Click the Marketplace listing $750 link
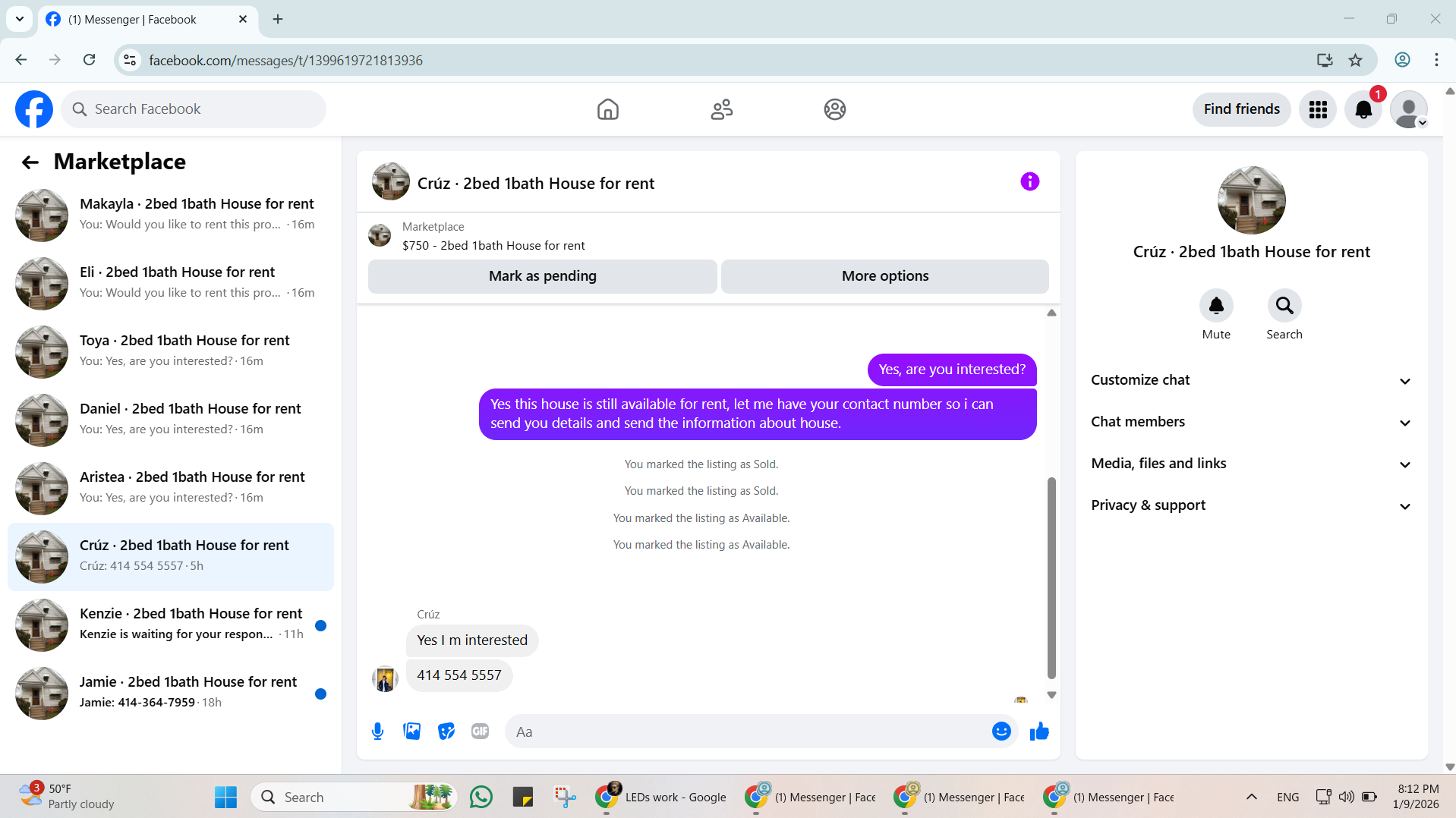Viewport: 1456px width, 818px height. point(493,246)
